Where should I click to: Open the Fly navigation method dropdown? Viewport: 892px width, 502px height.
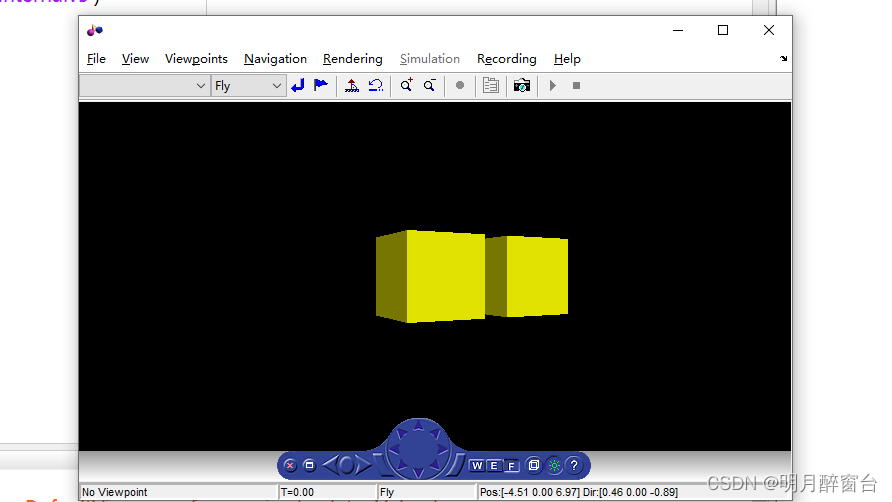(247, 86)
